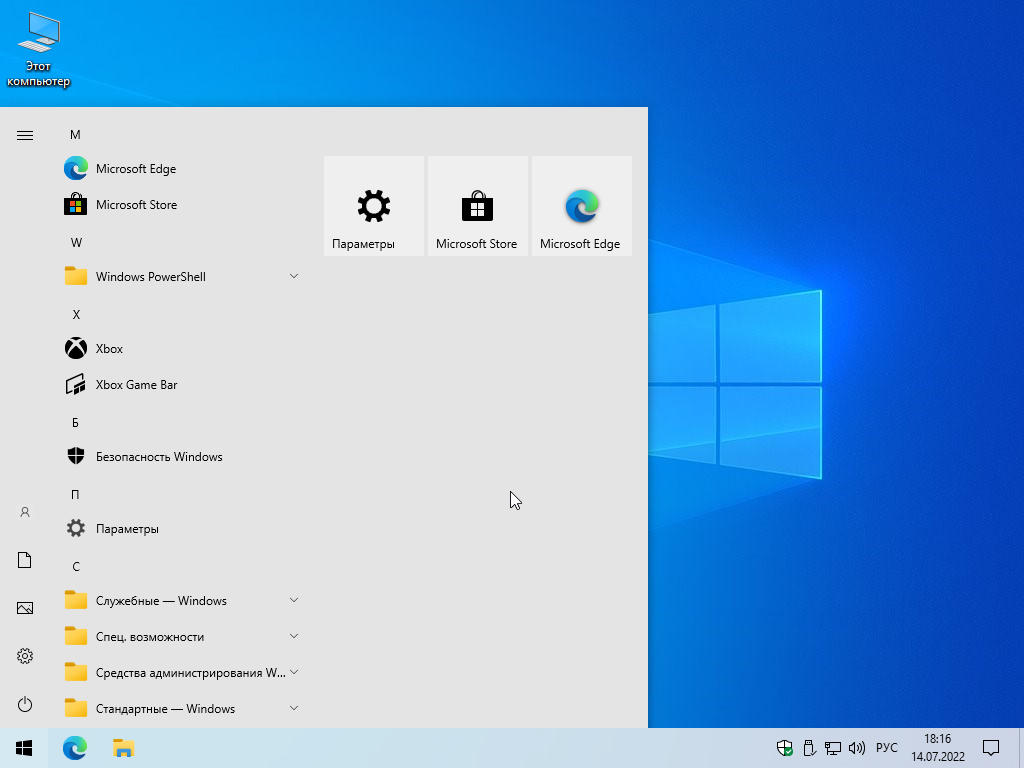Click the letter П section header
1024x768 pixels.
[75, 494]
